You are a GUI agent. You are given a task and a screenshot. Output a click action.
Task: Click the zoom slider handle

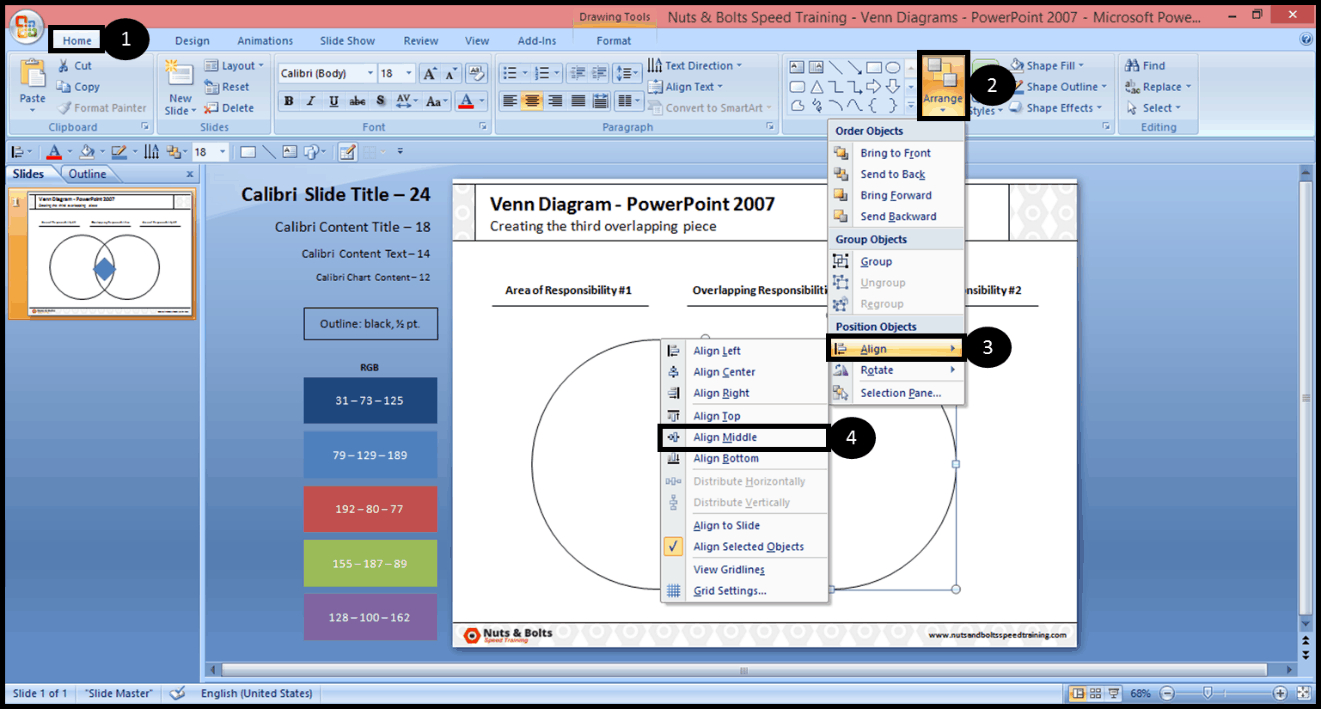point(1208,693)
